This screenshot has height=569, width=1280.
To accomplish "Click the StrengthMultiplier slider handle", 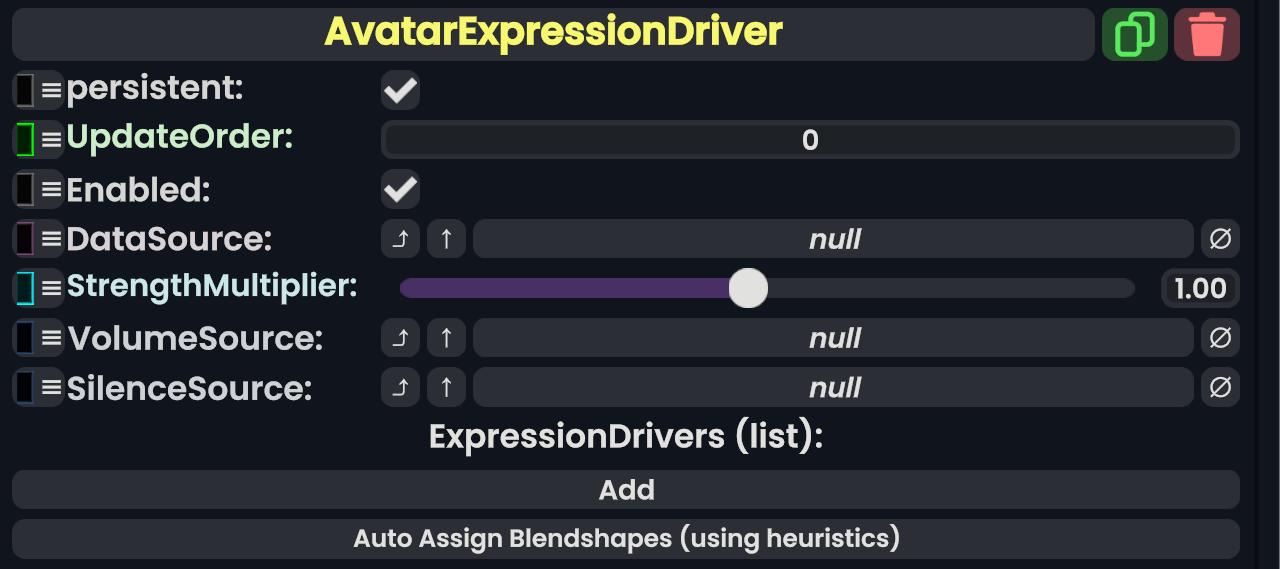I will point(747,289).
